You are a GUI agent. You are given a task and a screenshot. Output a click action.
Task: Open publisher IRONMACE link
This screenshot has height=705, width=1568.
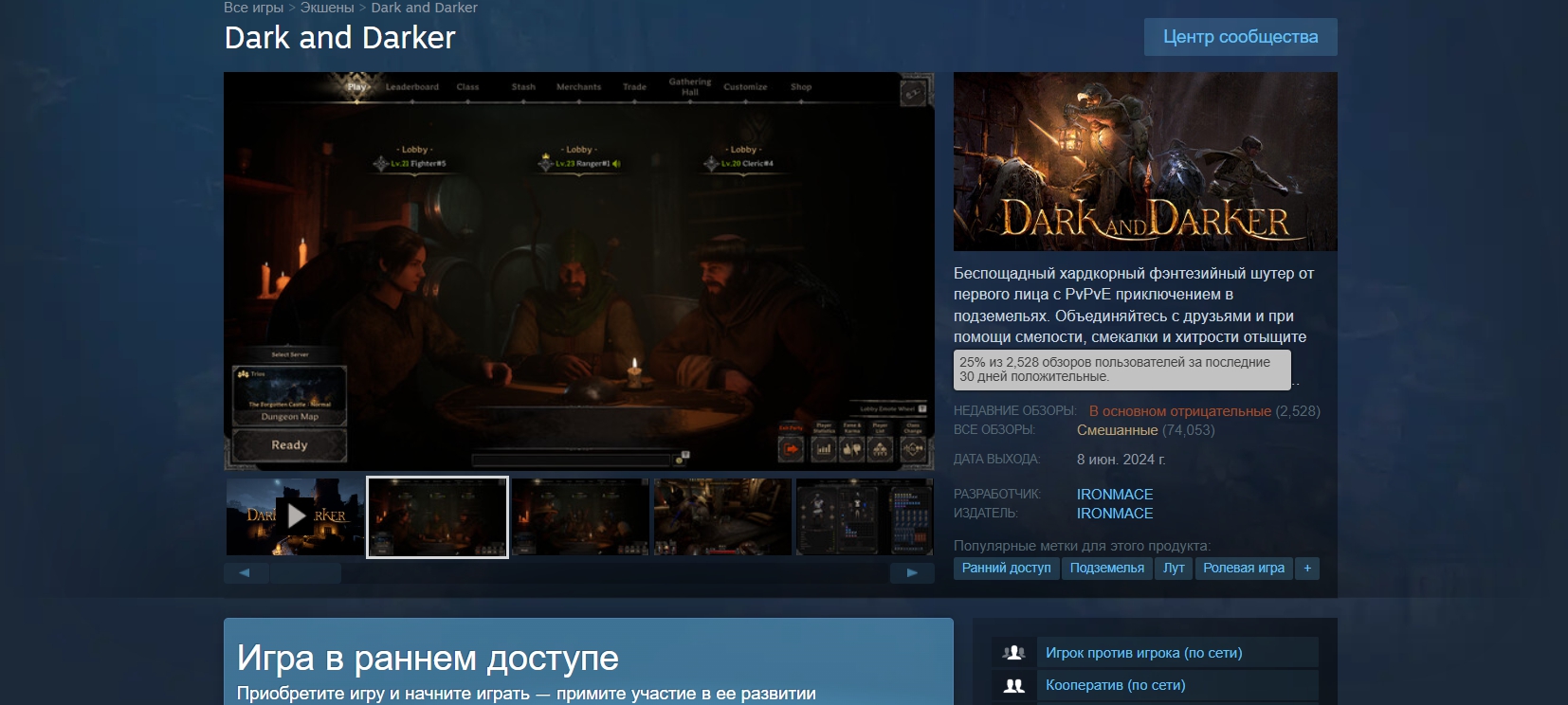(x=1115, y=514)
